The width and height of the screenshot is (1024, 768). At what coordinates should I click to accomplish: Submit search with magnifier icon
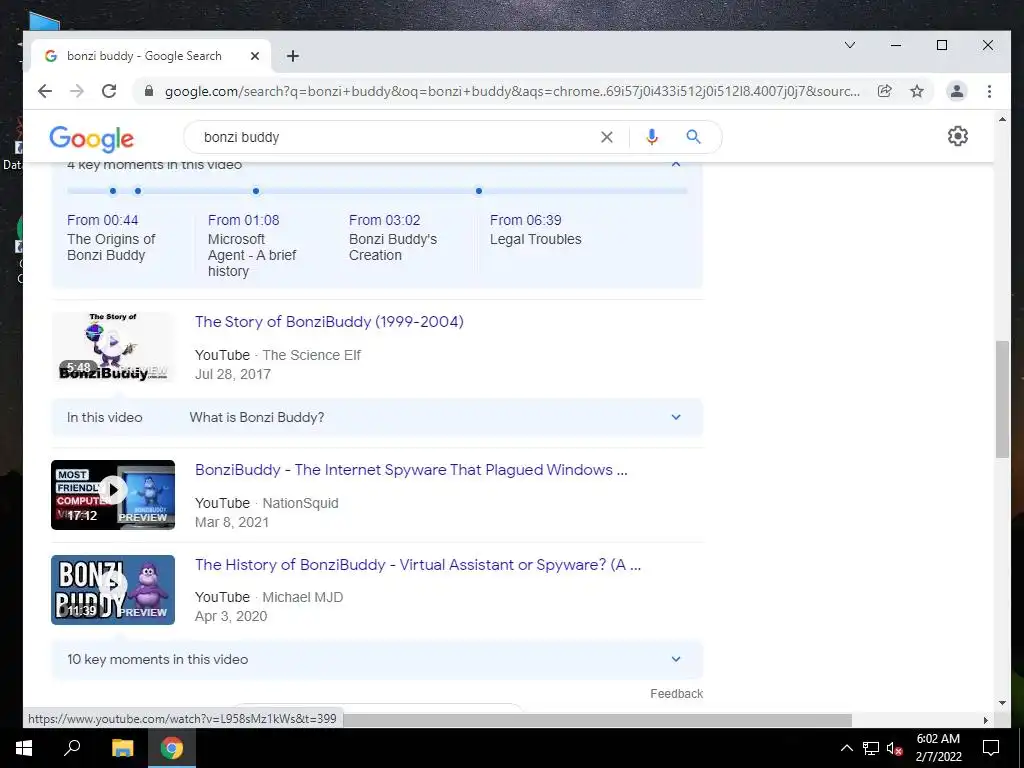point(694,136)
